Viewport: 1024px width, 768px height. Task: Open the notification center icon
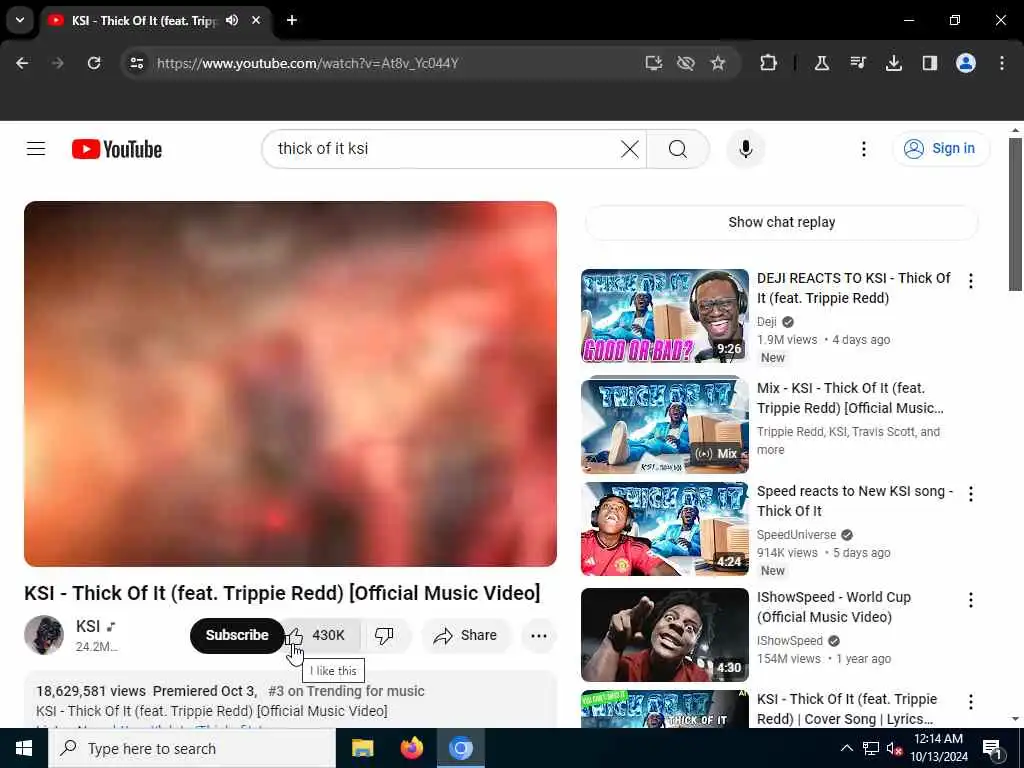(992, 748)
